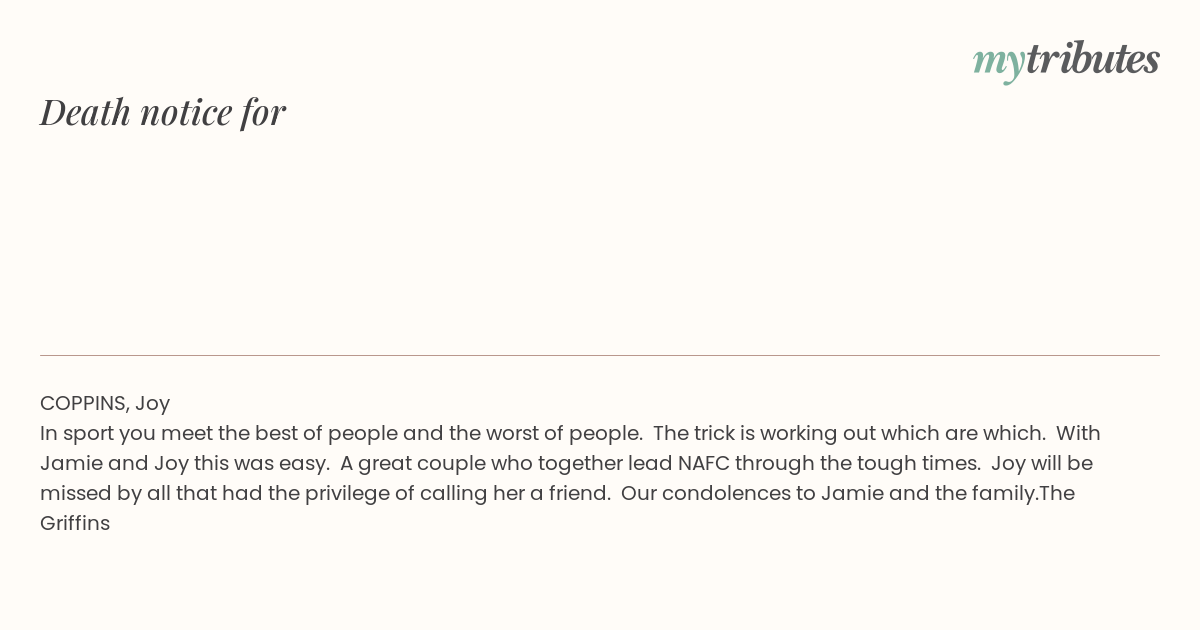Click the mytributes logo
Viewport: 1200px width, 630px height.
1066,61
